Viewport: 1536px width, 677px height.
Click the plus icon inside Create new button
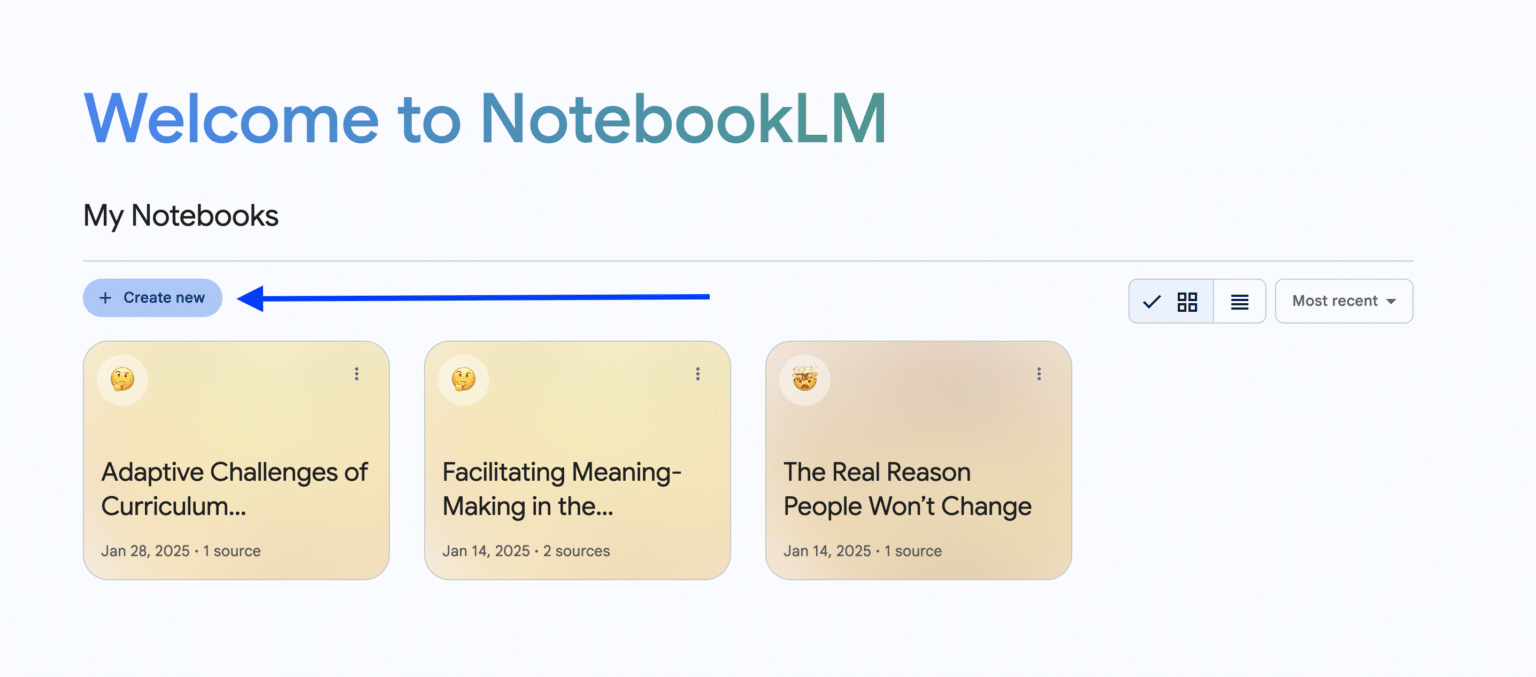pyautogui.click(x=104, y=297)
